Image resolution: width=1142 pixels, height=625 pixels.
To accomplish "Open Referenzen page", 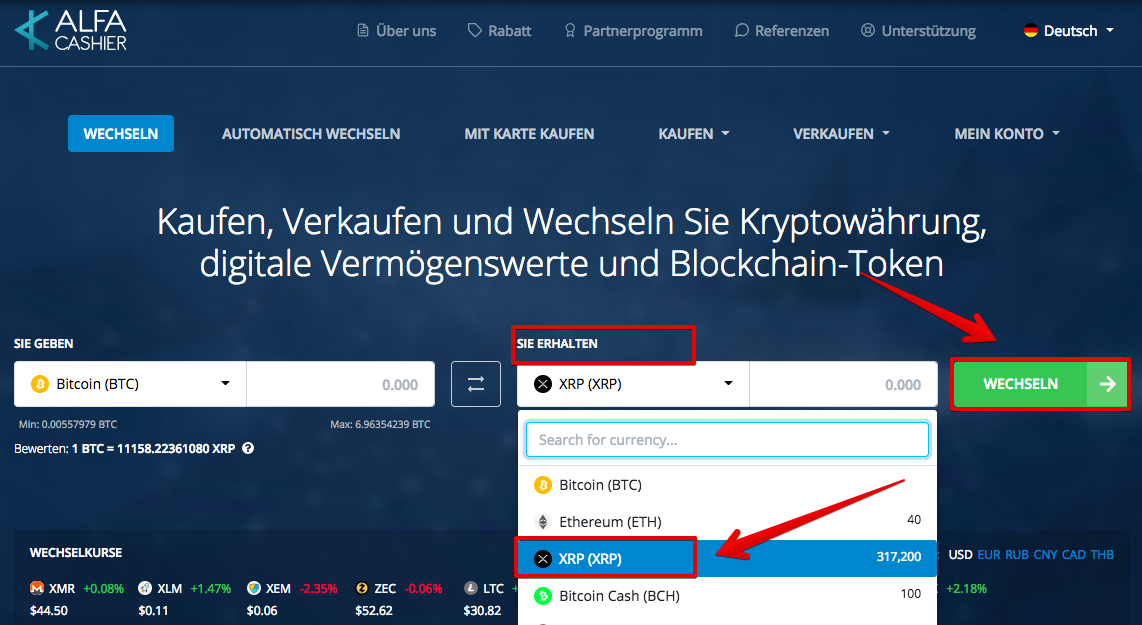I will [x=782, y=31].
